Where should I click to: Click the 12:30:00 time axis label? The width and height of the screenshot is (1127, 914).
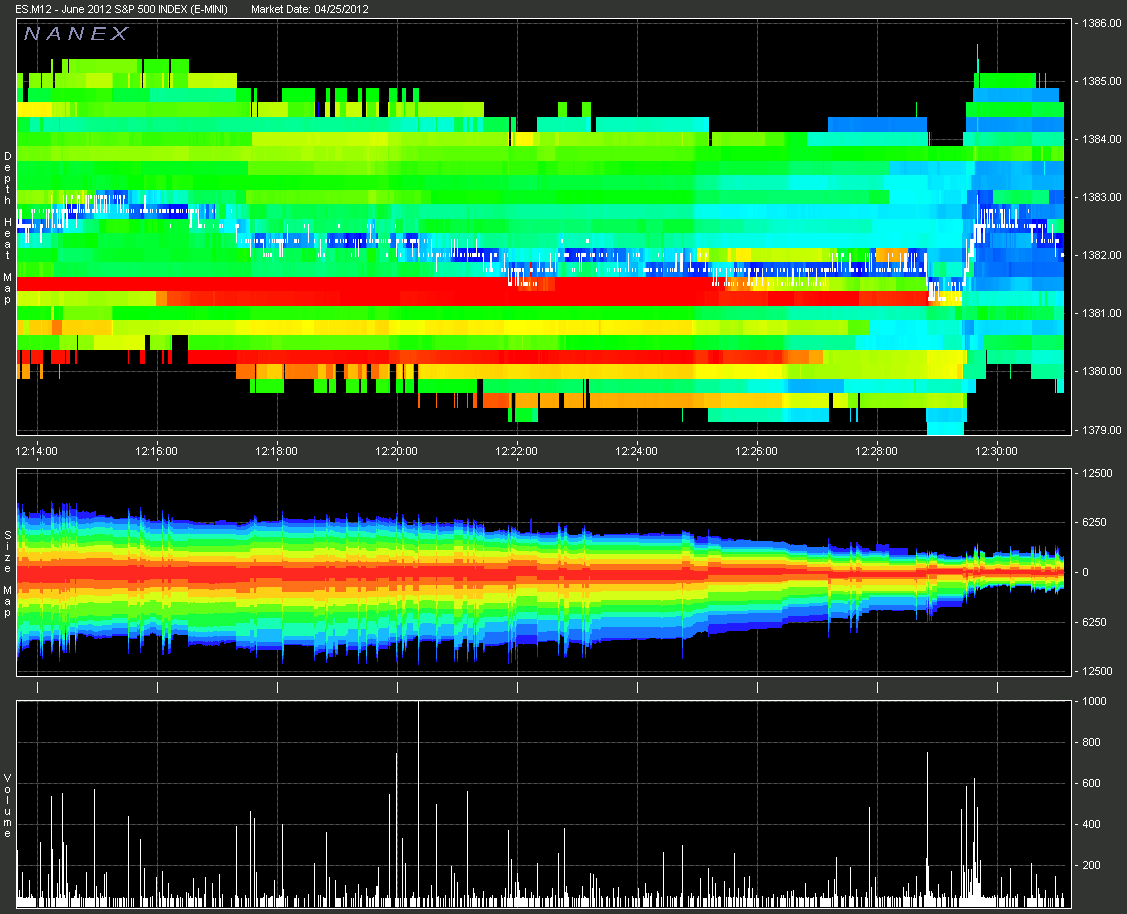point(996,451)
